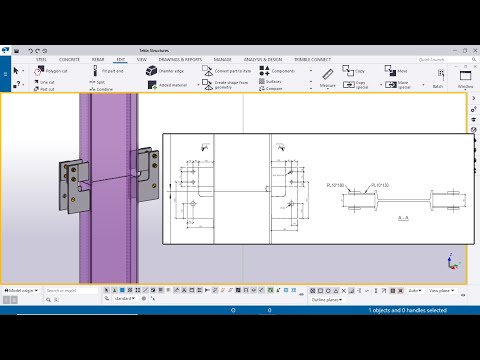Toggle the blue square selection switch
The width and height of the screenshot is (480, 360).
coord(122,290)
